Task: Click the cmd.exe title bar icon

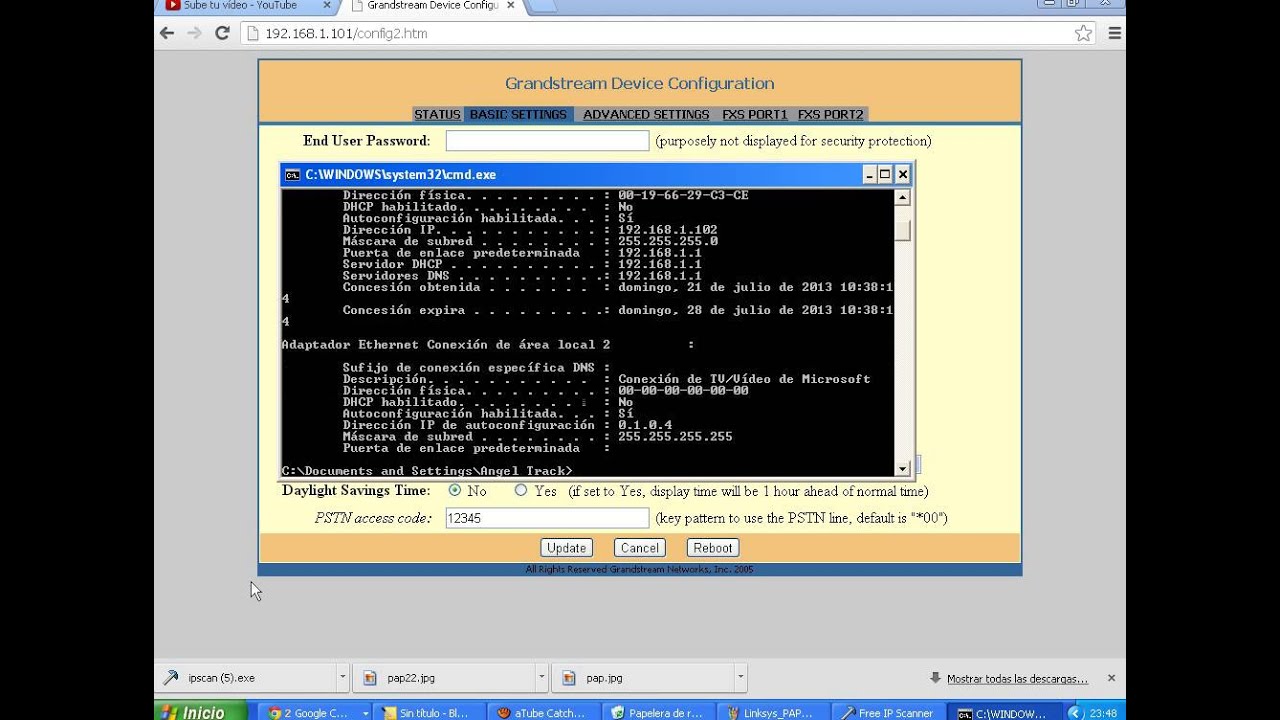Action: click(292, 174)
